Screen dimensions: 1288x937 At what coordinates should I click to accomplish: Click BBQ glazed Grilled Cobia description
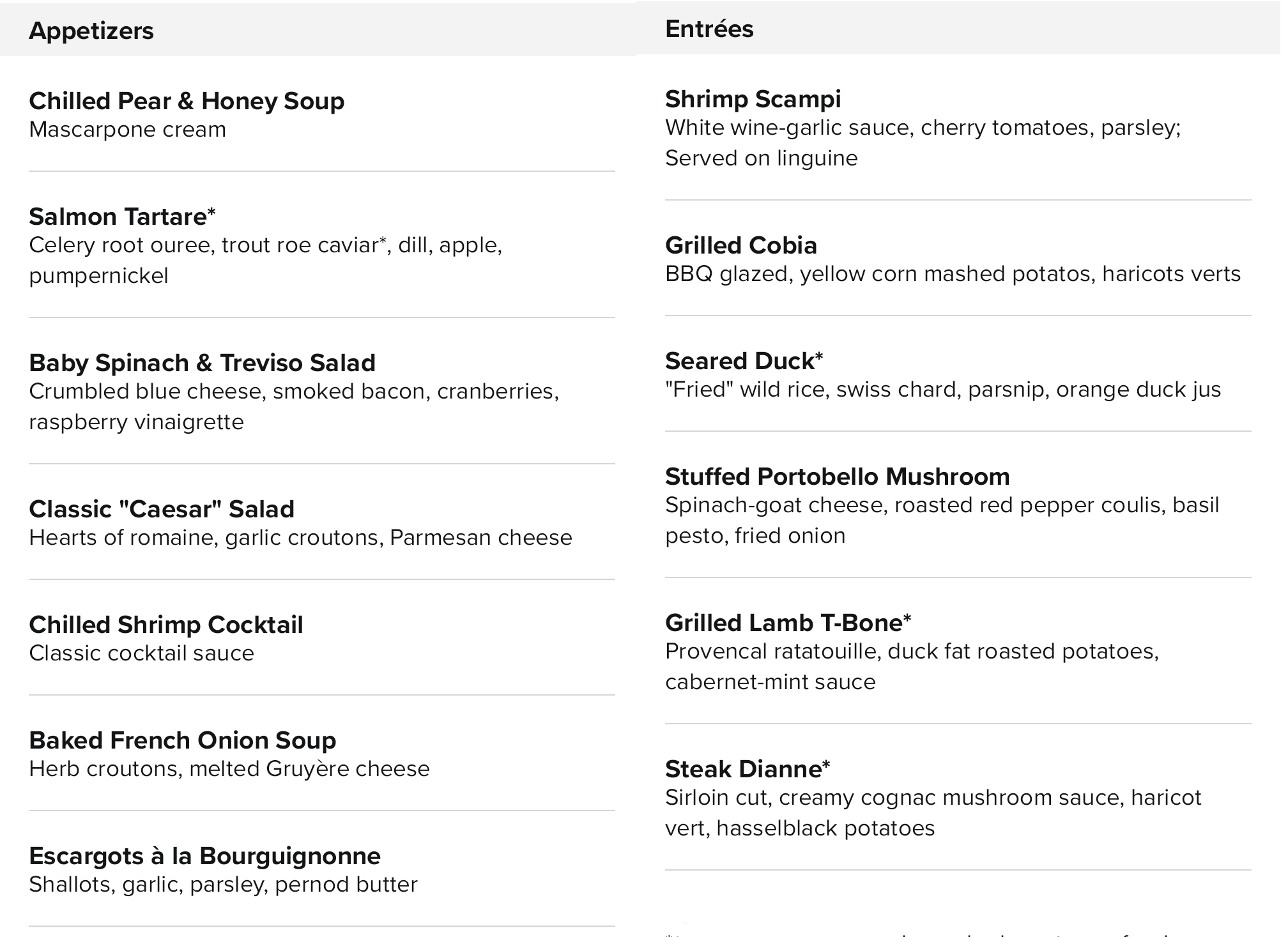[x=952, y=274]
